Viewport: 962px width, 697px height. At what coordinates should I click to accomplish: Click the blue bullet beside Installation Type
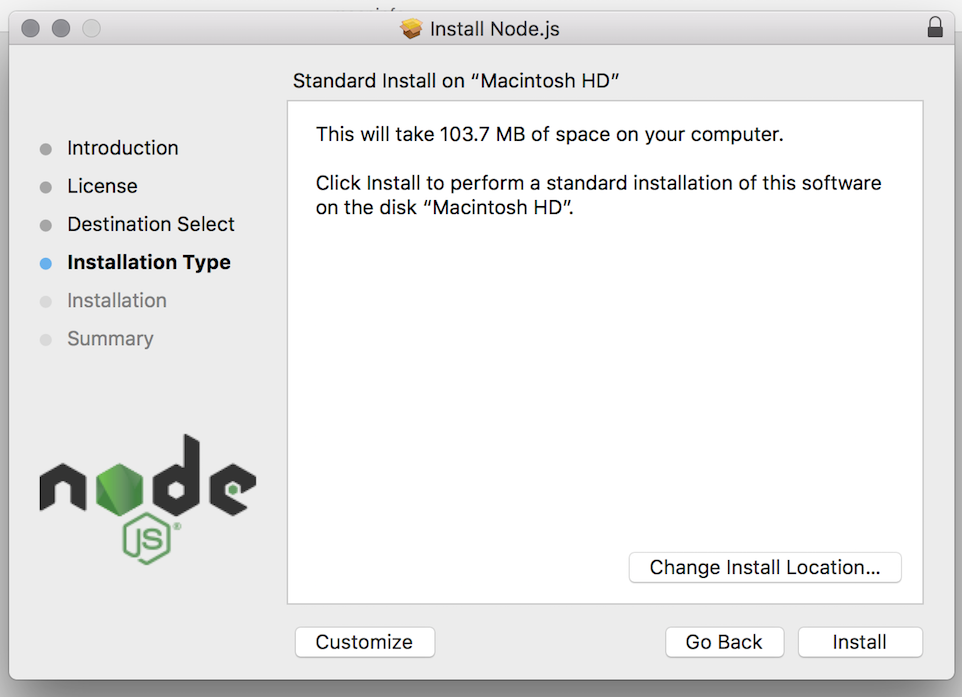pyautogui.click(x=45, y=264)
